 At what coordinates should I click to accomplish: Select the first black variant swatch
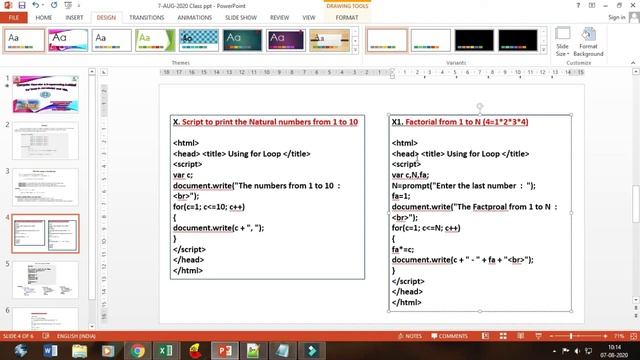(x=474, y=40)
